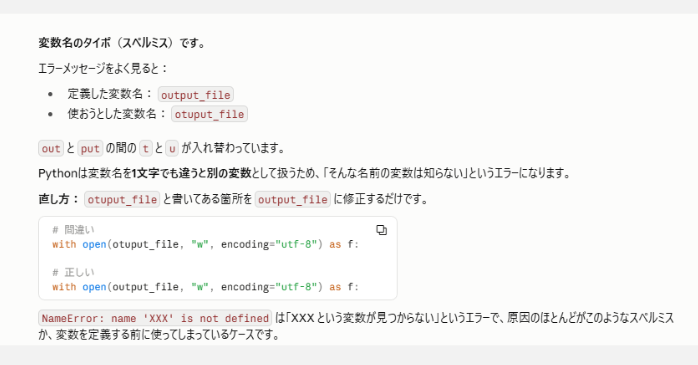Click the comment # 間違い in code
The height and width of the screenshot is (365, 698).
click(x=73, y=230)
